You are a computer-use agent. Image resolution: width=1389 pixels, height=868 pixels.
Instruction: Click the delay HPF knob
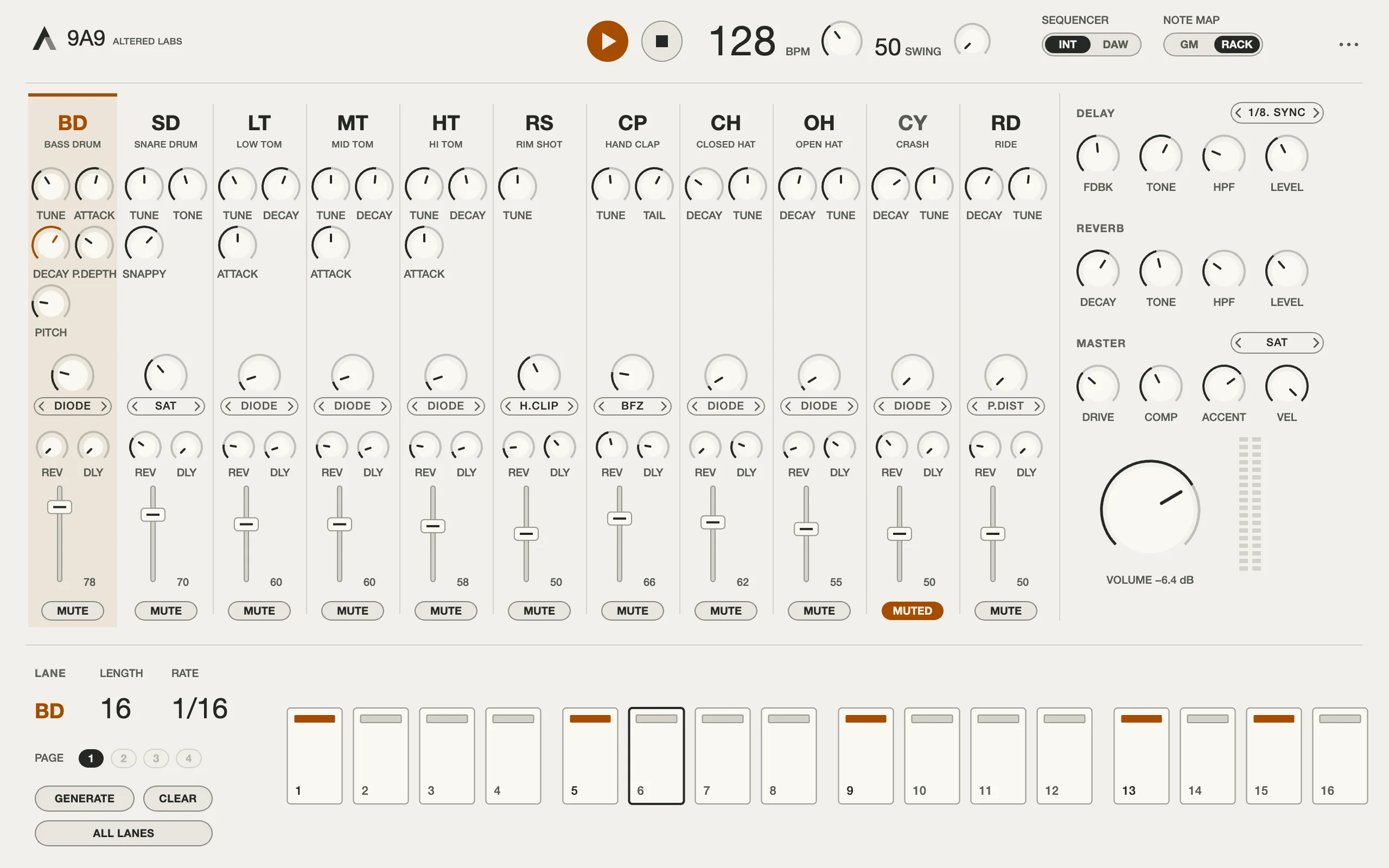[x=1224, y=156]
